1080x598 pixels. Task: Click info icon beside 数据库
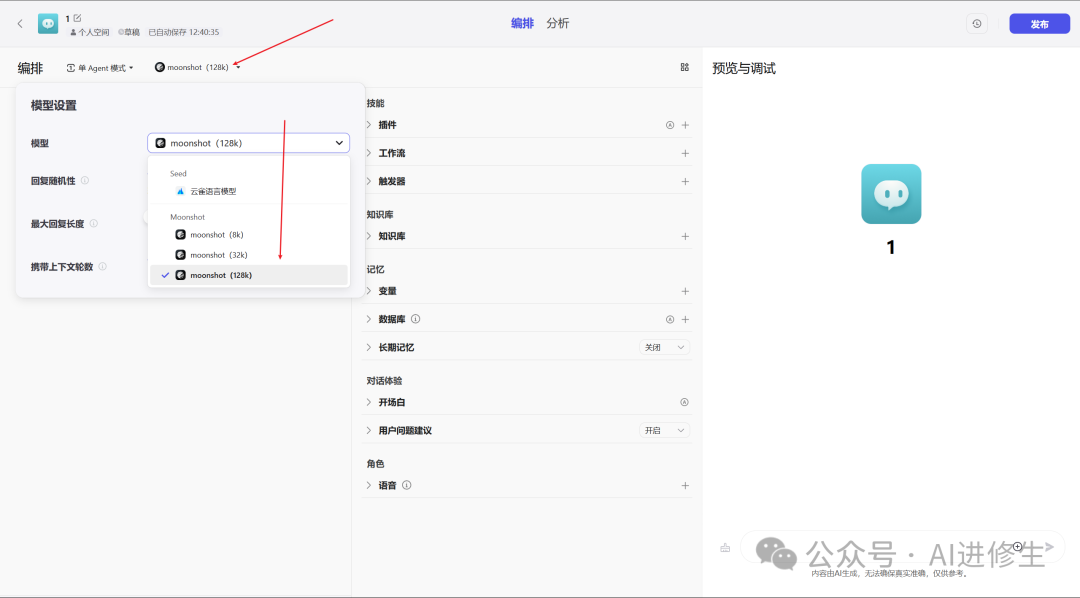coord(415,319)
